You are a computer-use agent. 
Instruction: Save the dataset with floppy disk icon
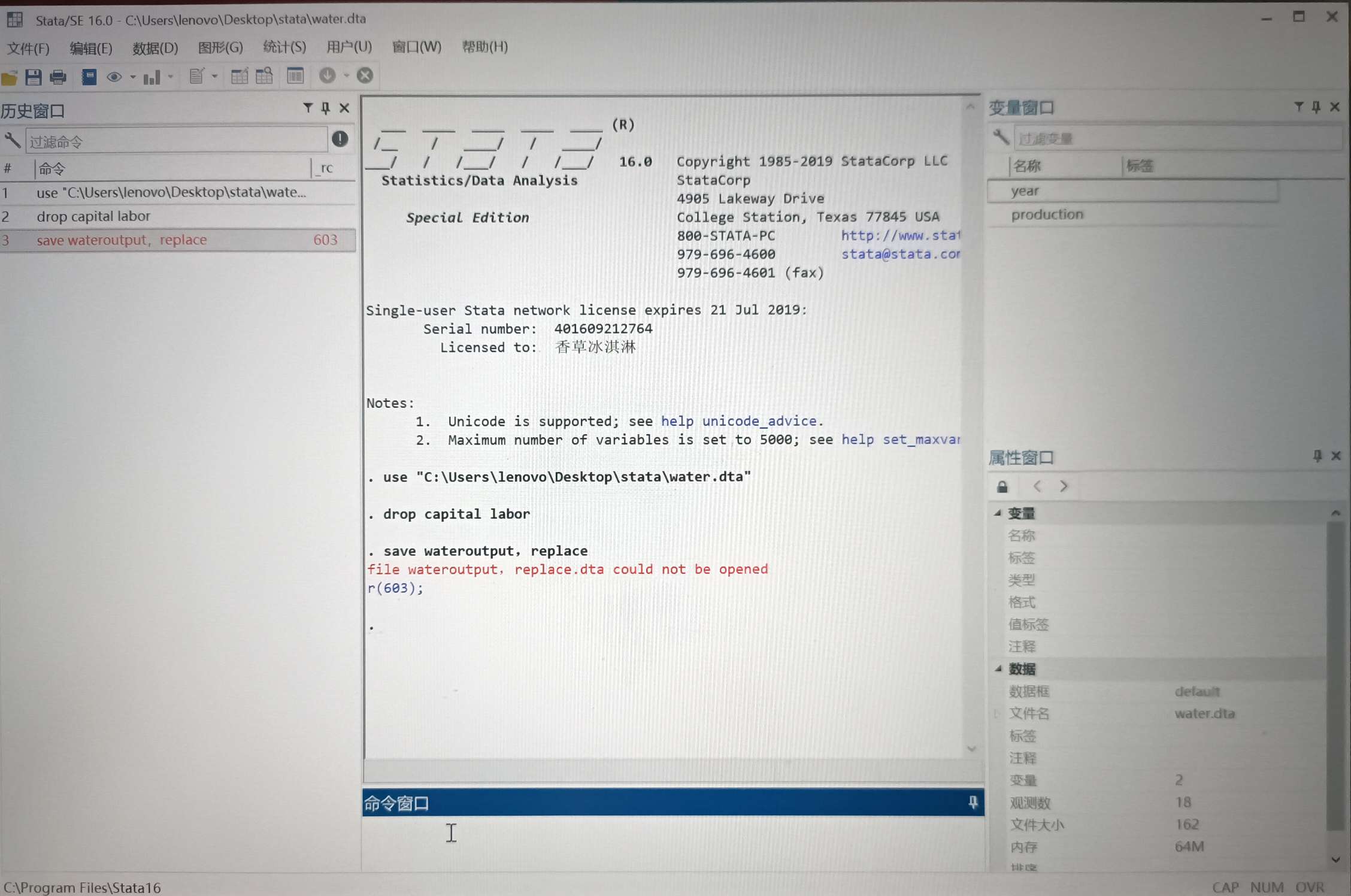34,77
